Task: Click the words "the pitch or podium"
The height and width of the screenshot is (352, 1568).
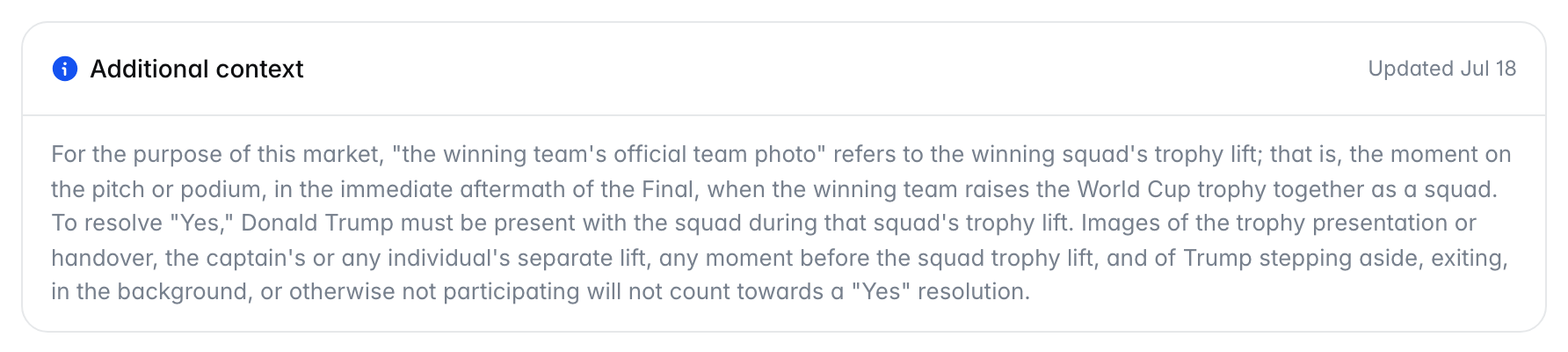Action: (156, 189)
